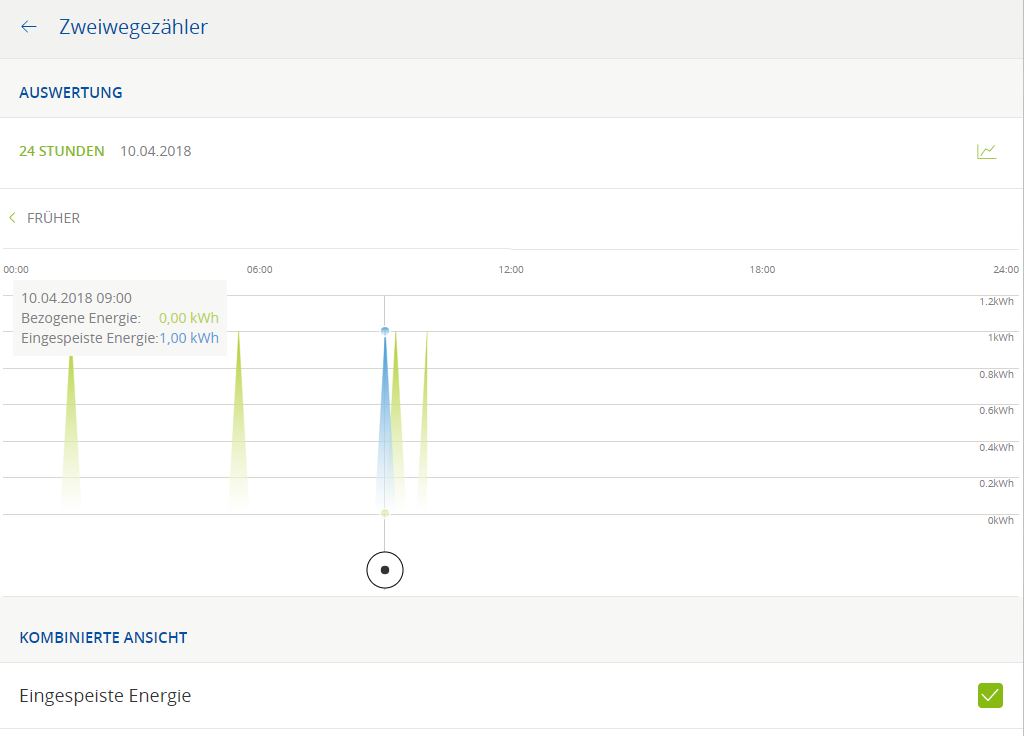Click the circular chart cursor handle

point(385,570)
